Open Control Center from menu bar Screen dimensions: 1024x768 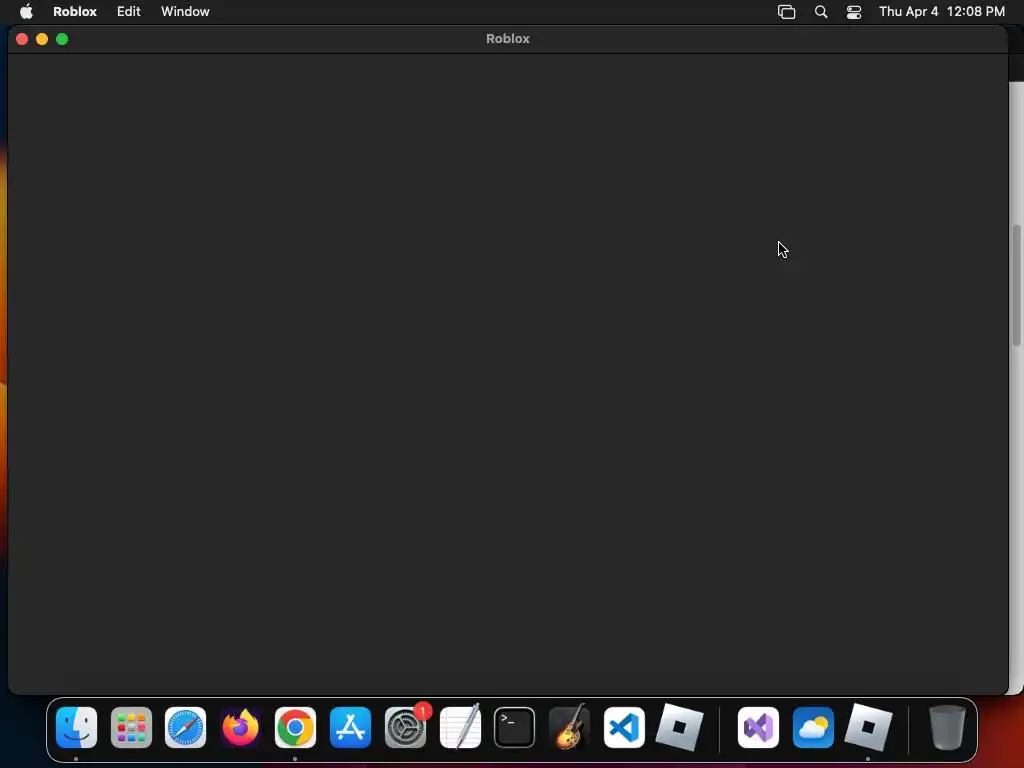[854, 12]
